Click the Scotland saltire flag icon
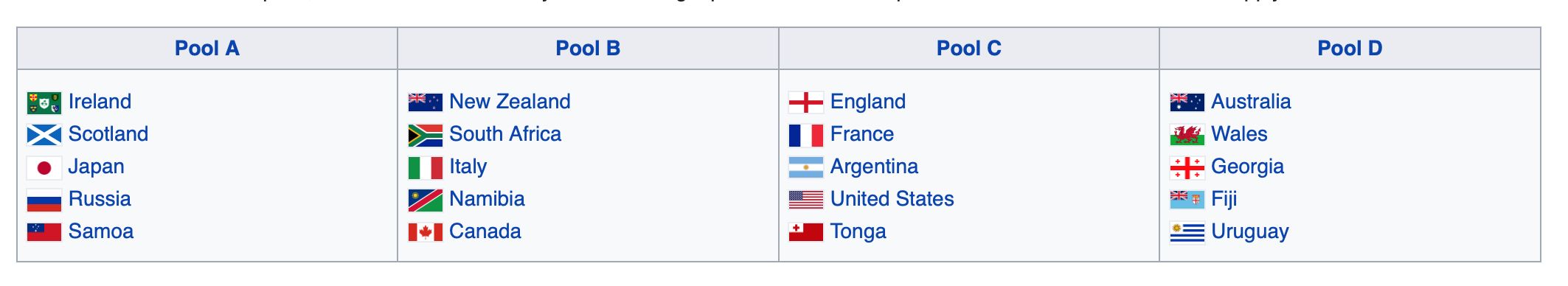This screenshot has height=286, width=1568. click(x=44, y=135)
